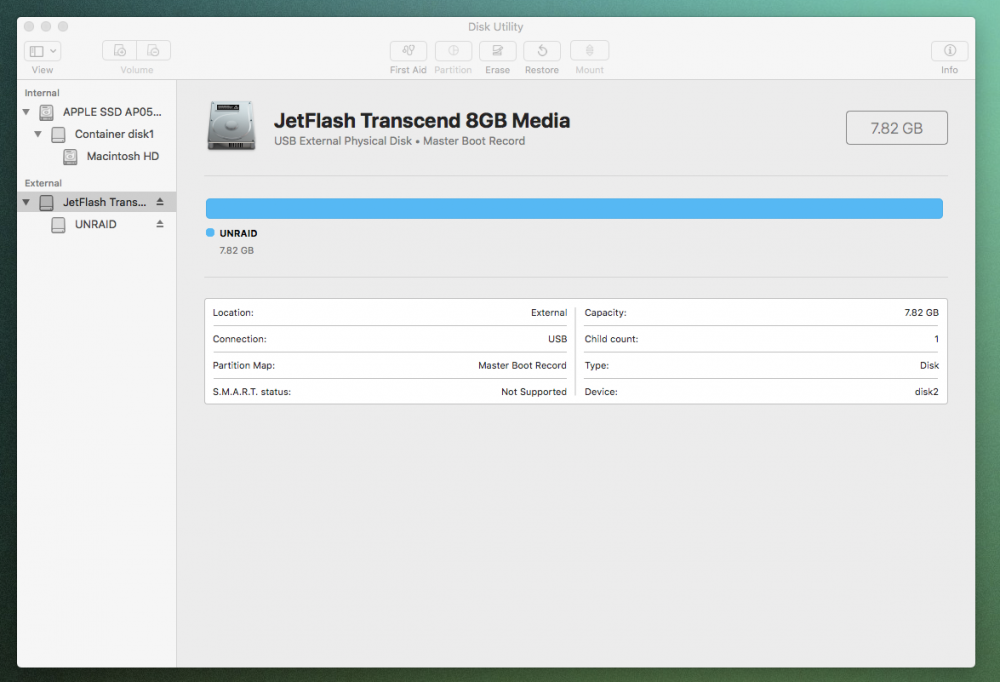Eject the UNRAID volume

160,224
